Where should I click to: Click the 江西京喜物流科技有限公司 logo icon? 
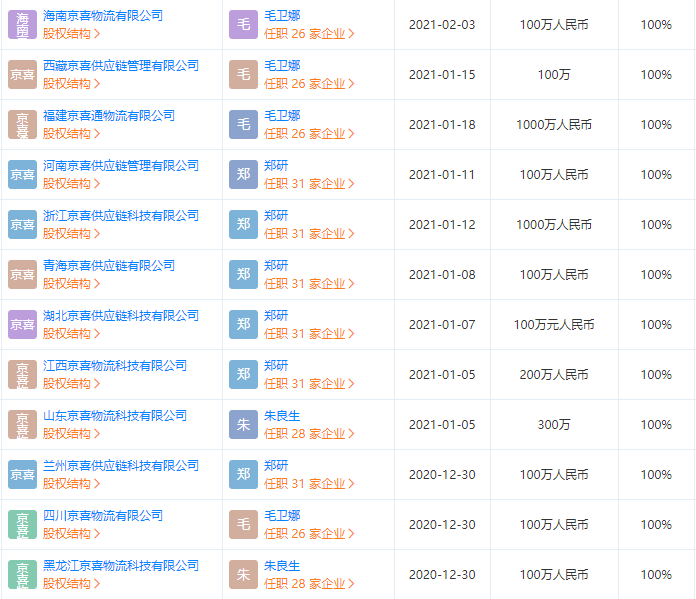tap(22, 375)
